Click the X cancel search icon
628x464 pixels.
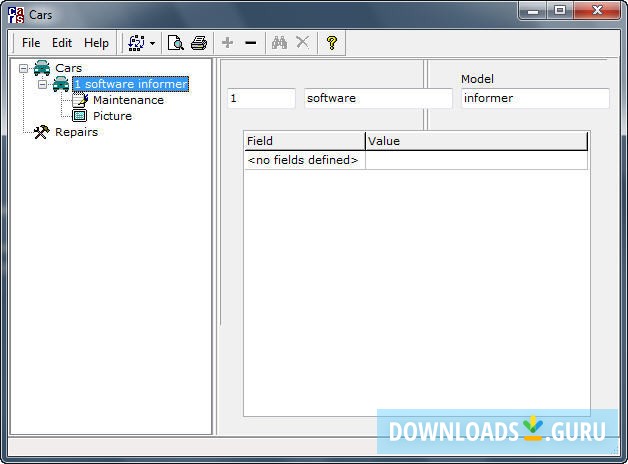click(x=302, y=42)
